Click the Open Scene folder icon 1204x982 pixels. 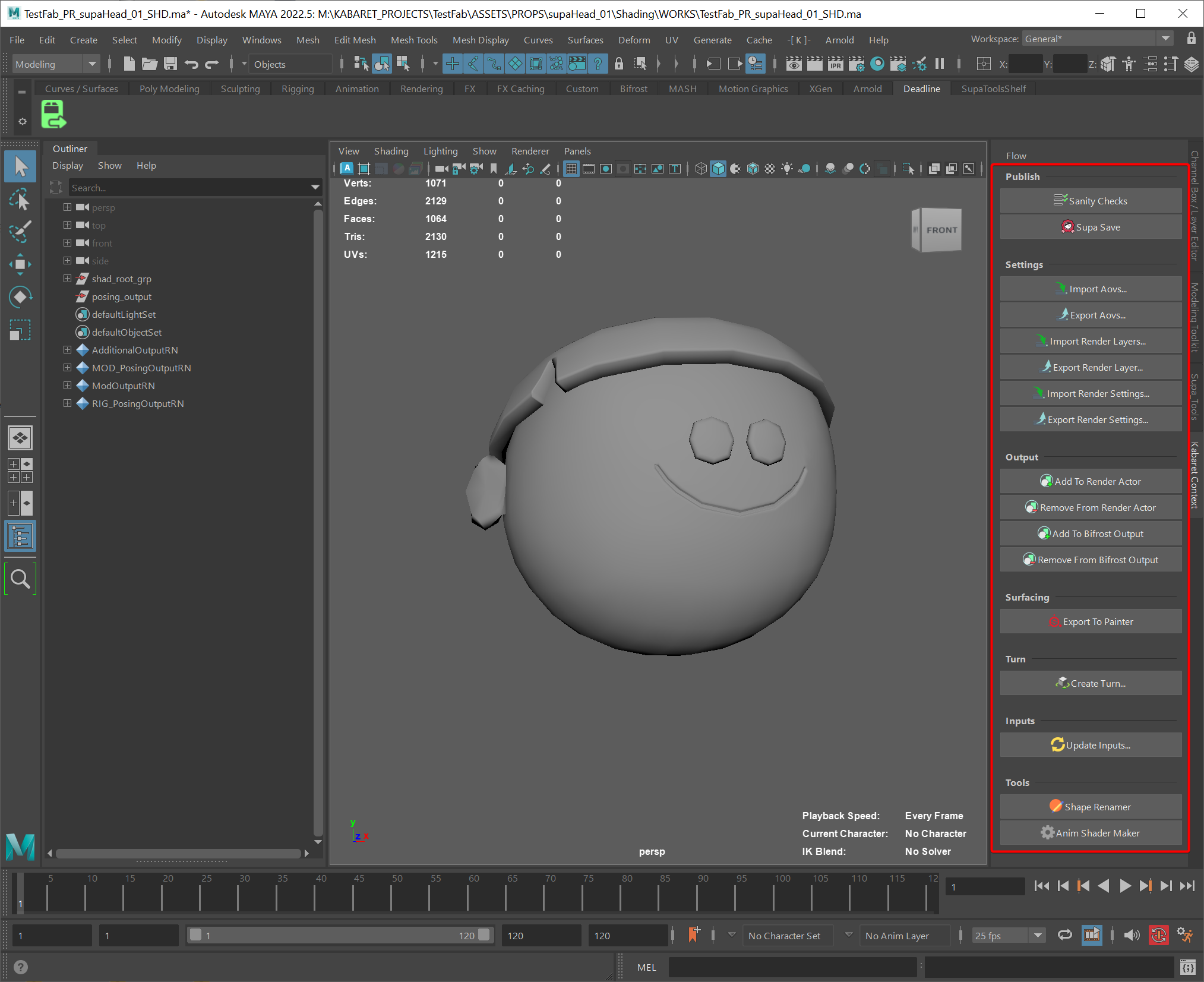150,64
